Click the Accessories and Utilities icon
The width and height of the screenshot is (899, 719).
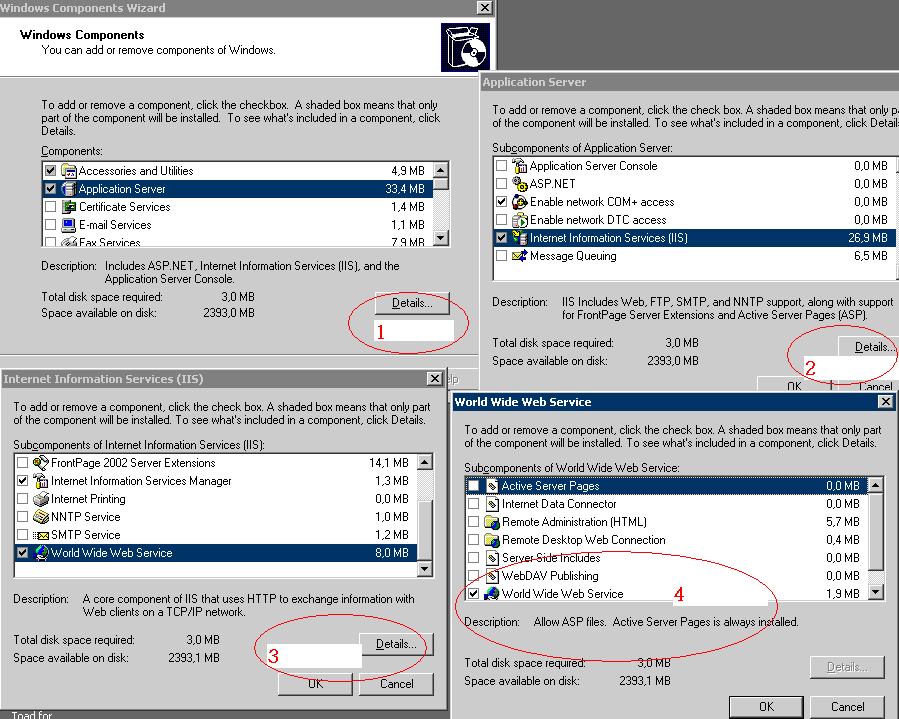(69, 171)
